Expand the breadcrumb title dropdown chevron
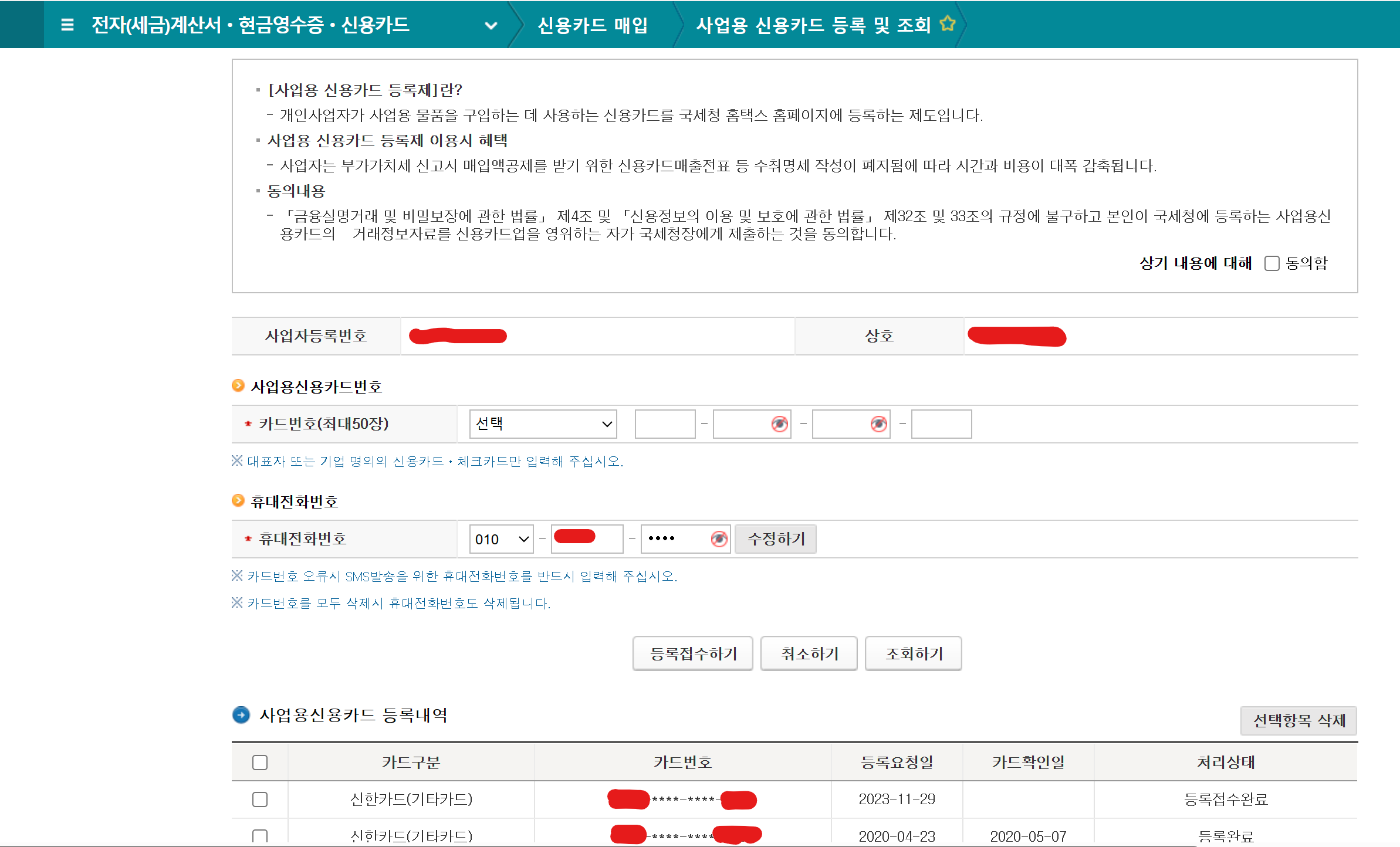 pos(491,25)
